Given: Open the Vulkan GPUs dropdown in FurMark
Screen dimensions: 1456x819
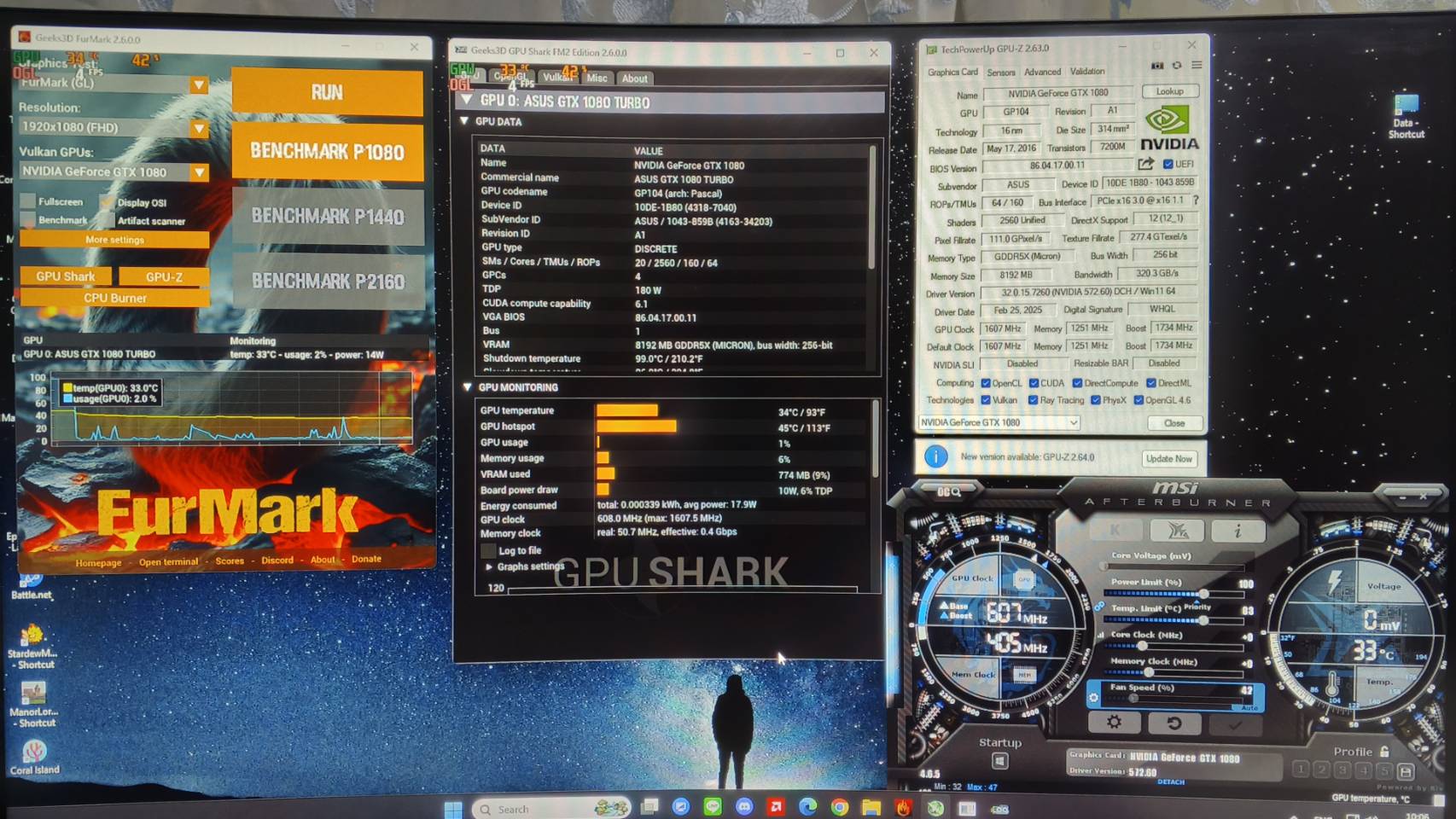Looking at the screenshot, I should point(199,172).
